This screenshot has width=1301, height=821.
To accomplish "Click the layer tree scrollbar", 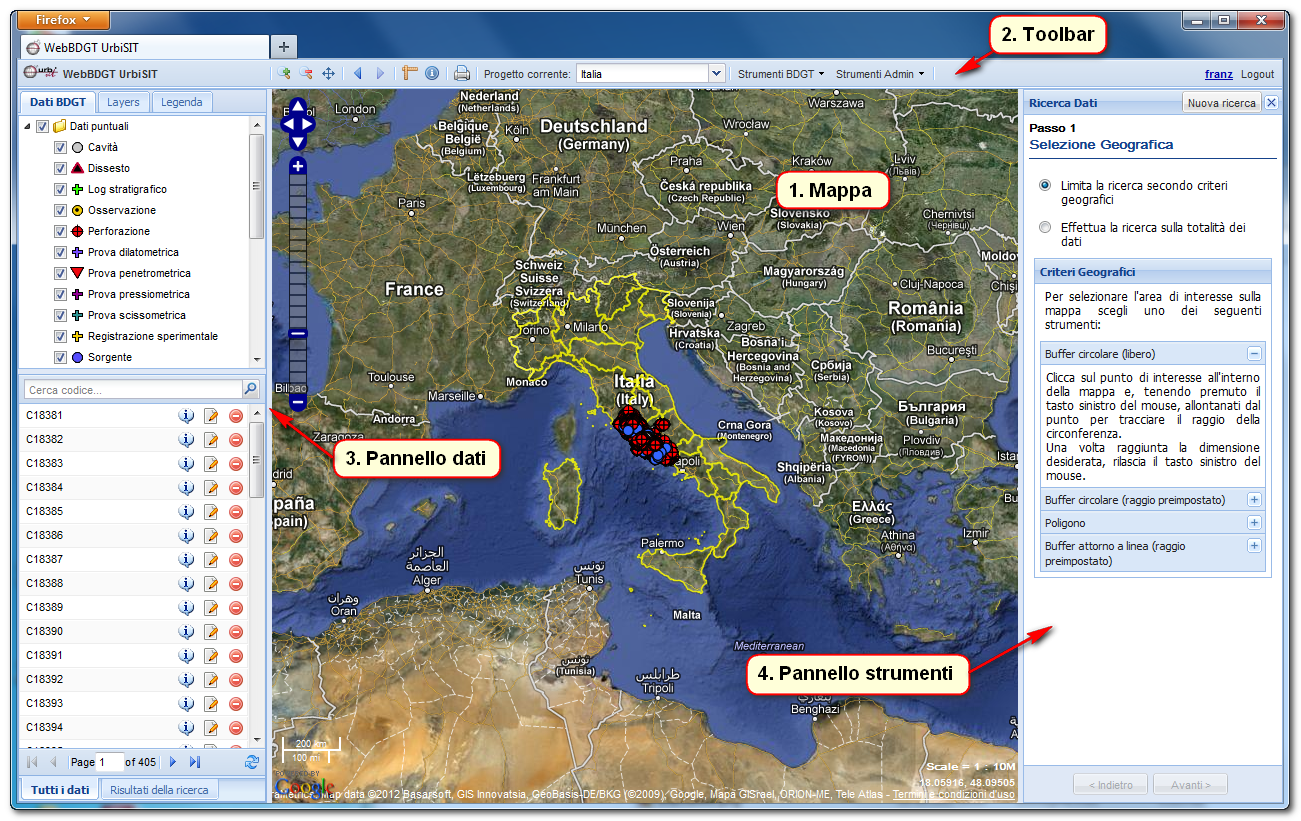I will pyautogui.click(x=257, y=186).
